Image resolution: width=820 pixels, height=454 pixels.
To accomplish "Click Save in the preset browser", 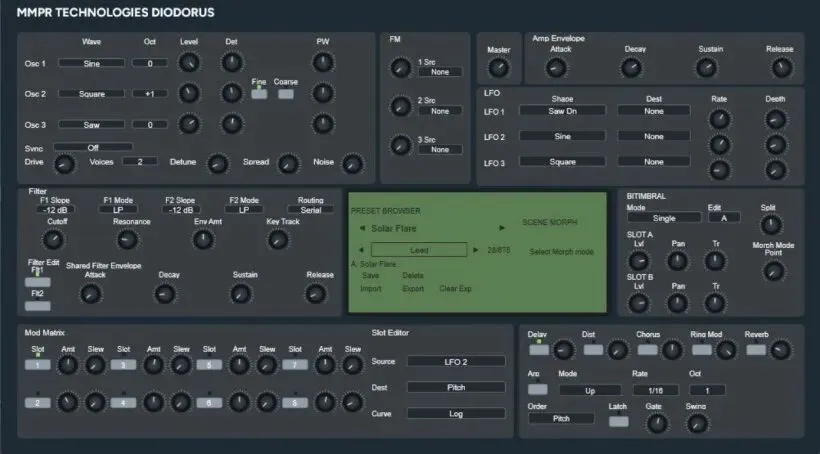I will tap(370, 275).
